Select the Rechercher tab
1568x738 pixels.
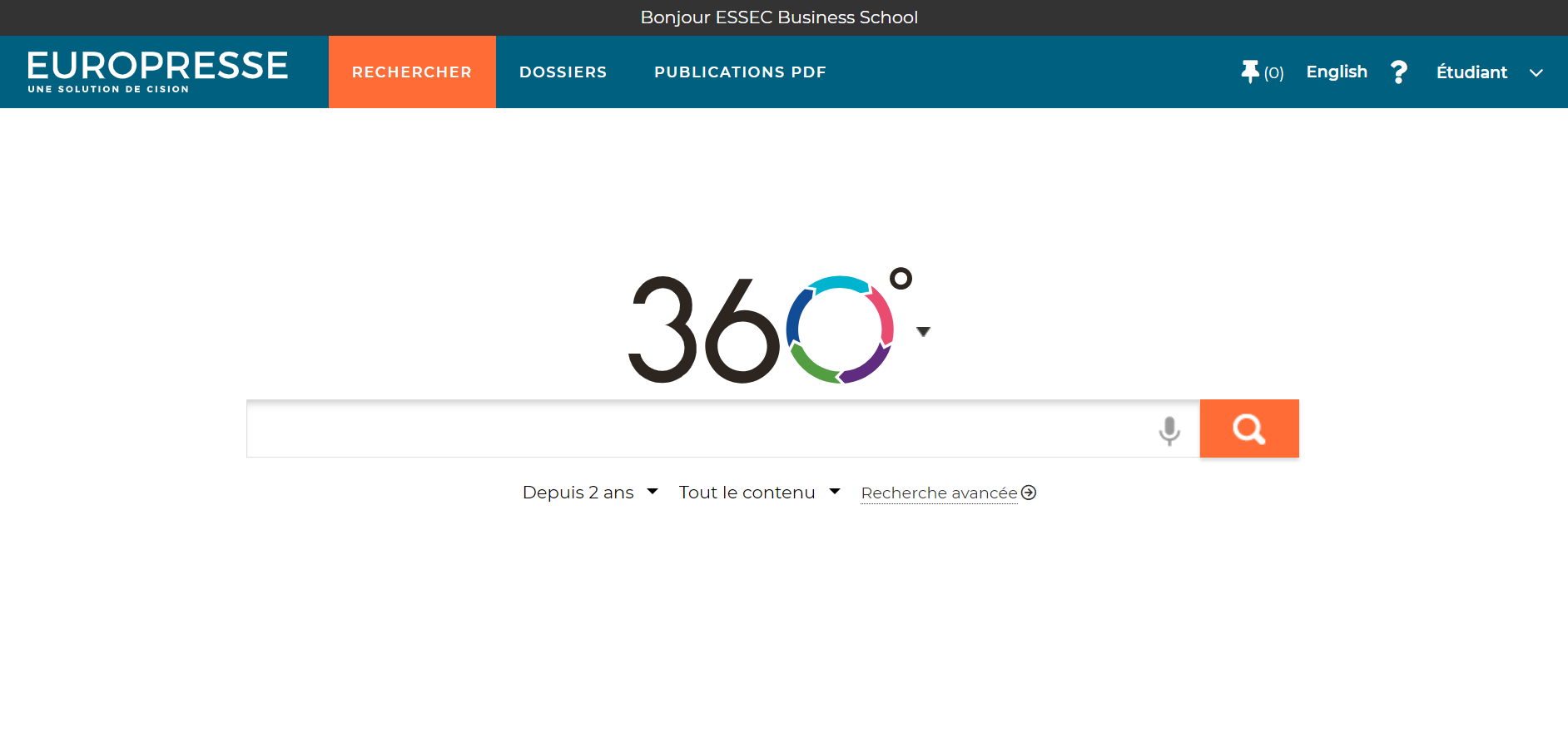tap(412, 72)
